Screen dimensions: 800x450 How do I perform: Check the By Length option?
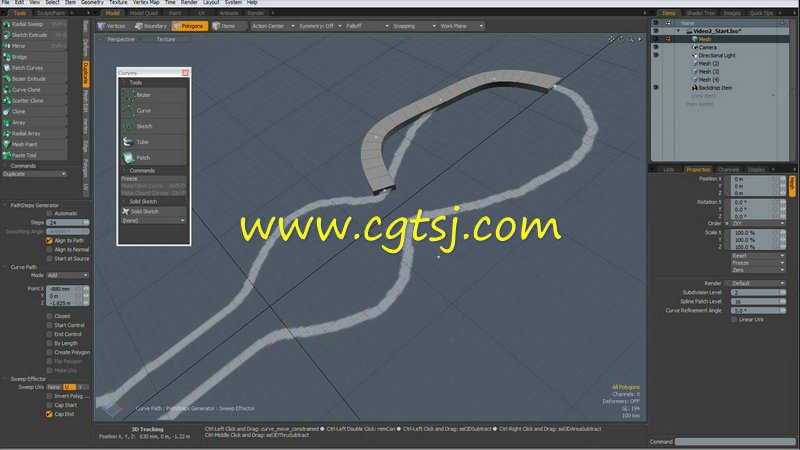pyautogui.click(x=49, y=343)
